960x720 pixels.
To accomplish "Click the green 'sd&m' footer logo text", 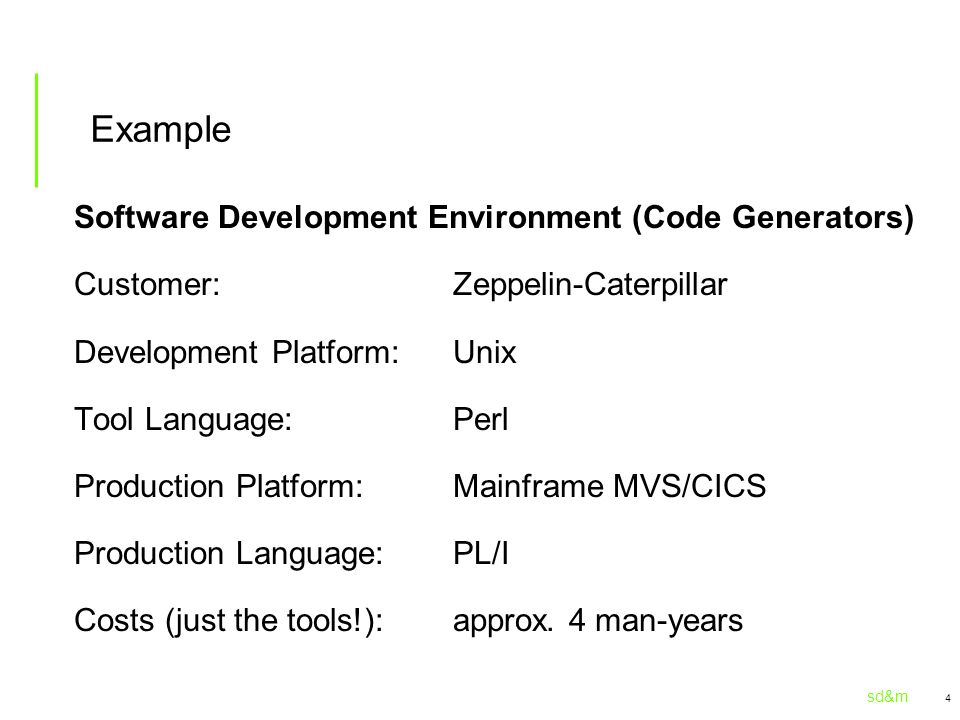I will click(x=887, y=697).
